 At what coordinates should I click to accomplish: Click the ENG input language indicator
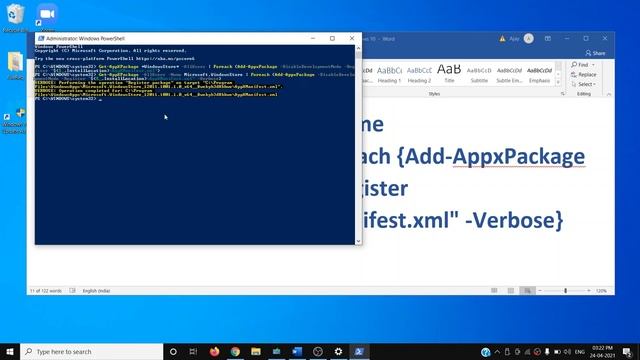[580, 351]
